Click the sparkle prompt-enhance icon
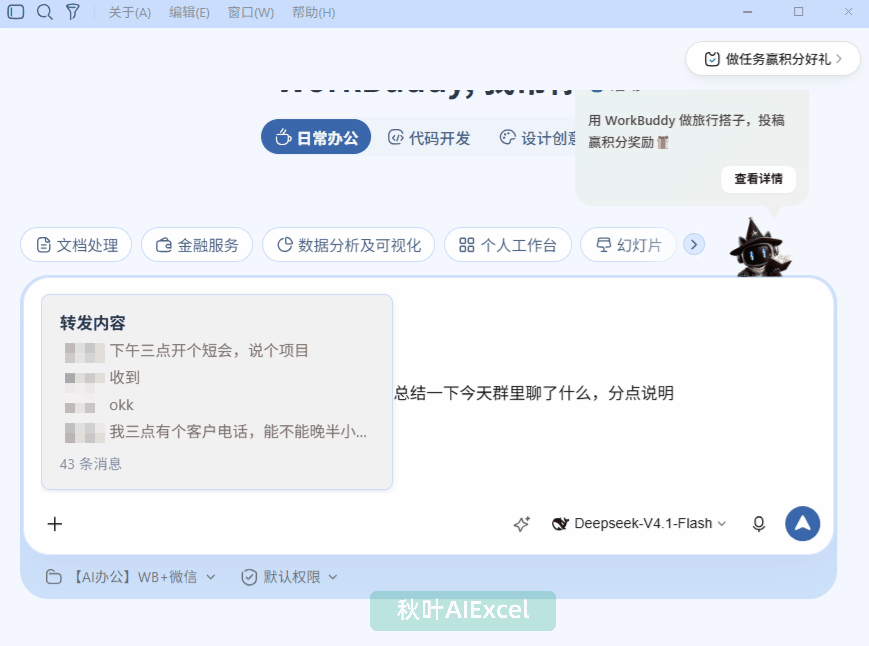 (522, 524)
